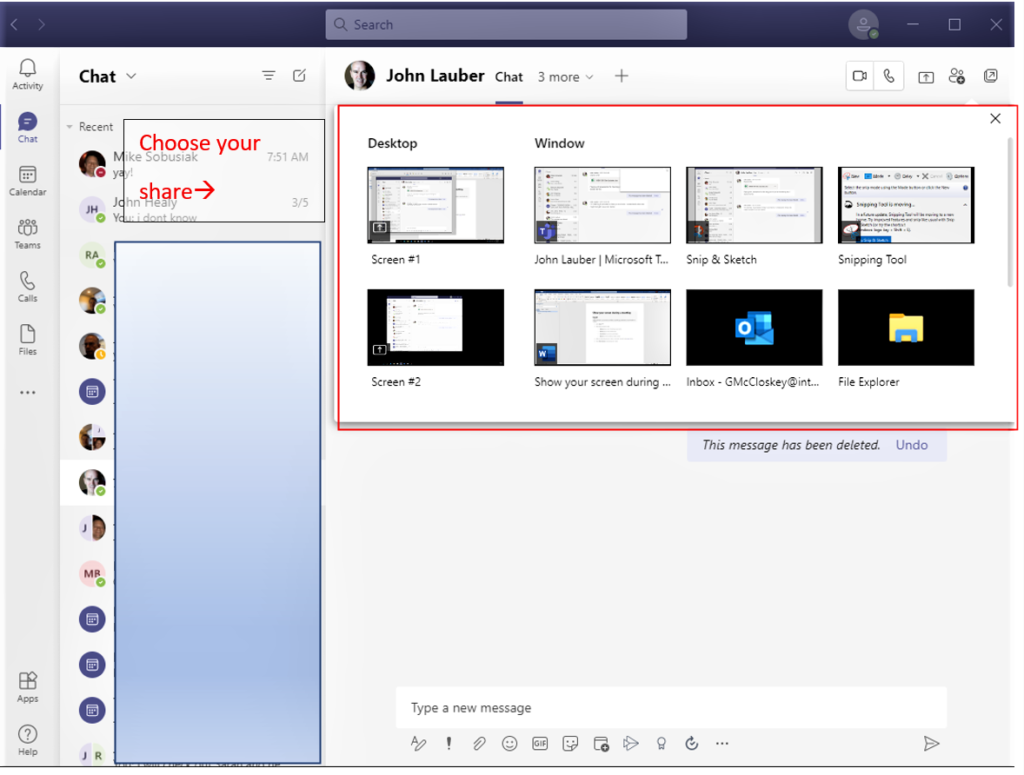Click Undo for deleted message
This screenshot has width=1024, height=775.
coord(912,445)
